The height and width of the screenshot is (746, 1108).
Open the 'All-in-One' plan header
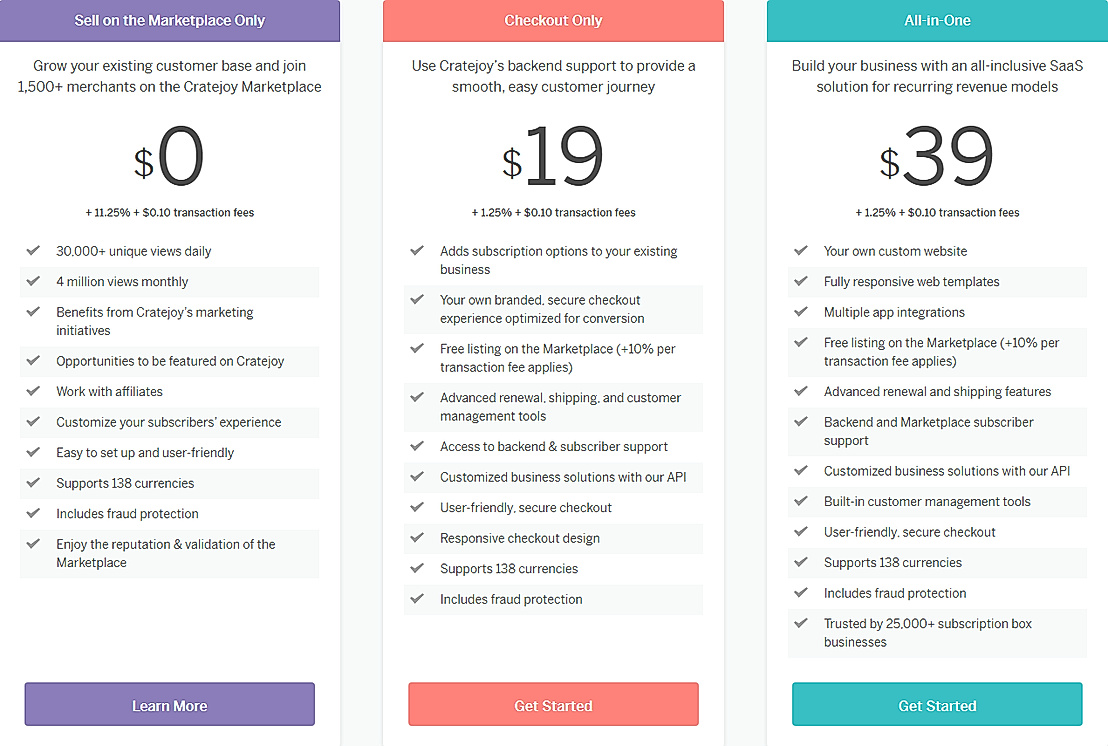tap(937, 20)
